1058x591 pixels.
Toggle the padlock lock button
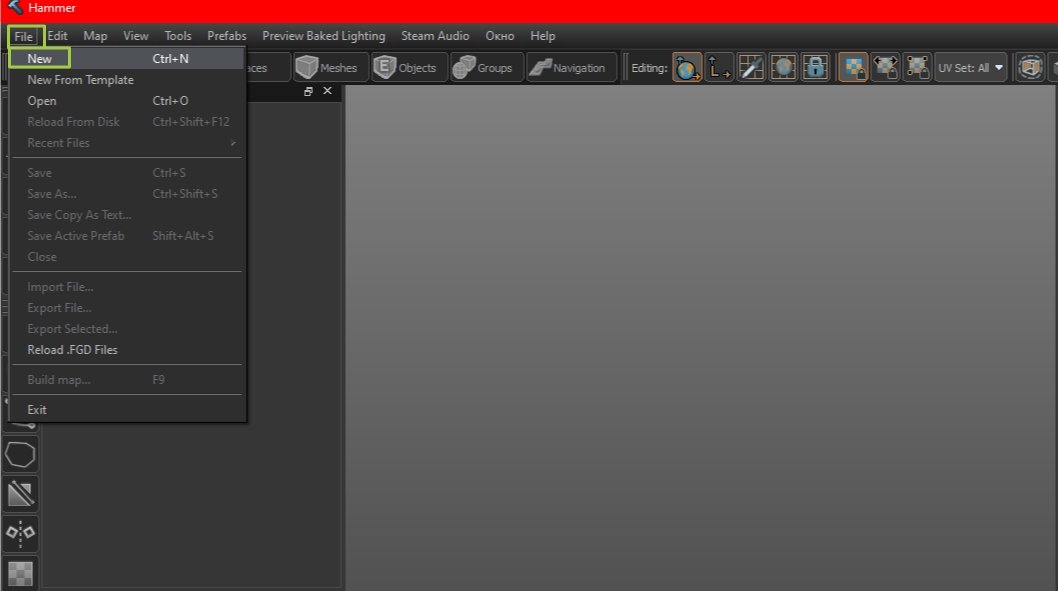[x=815, y=68]
